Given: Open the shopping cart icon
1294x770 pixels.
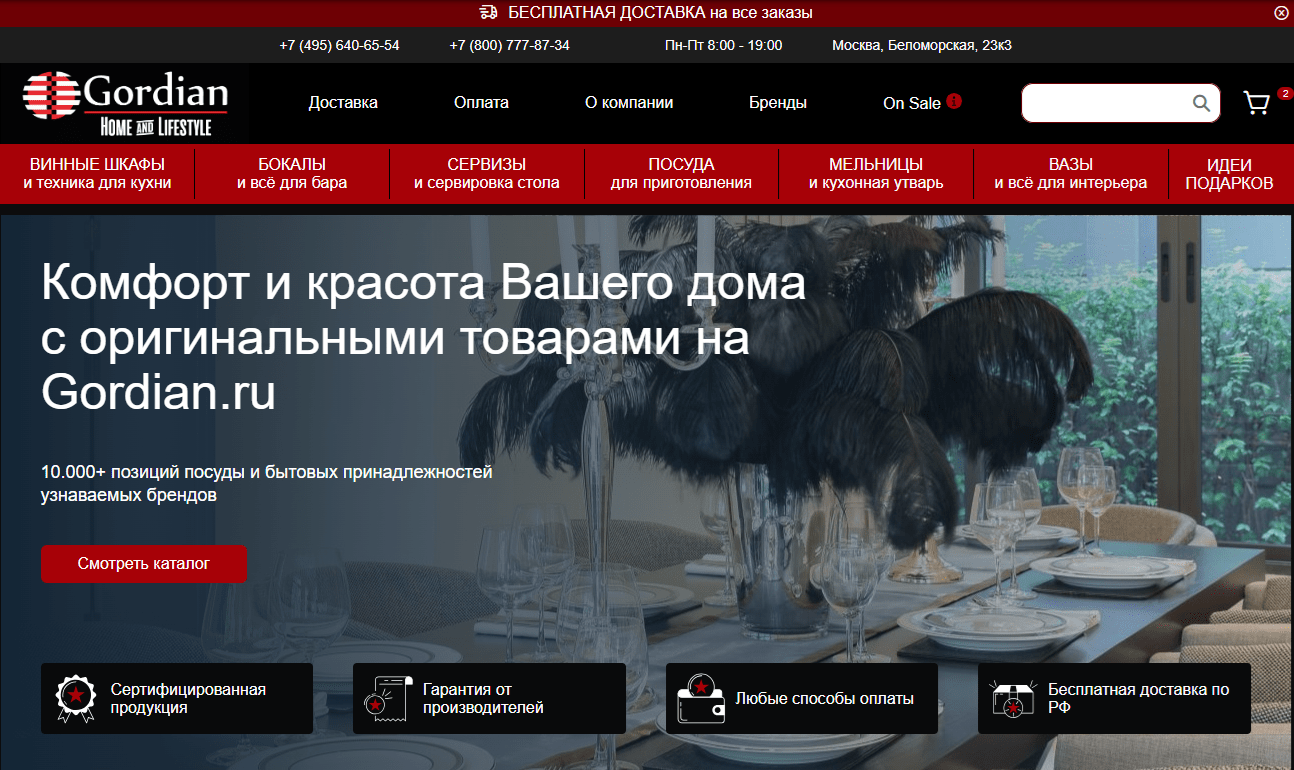Looking at the screenshot, I should click(x=1256, y=103).
